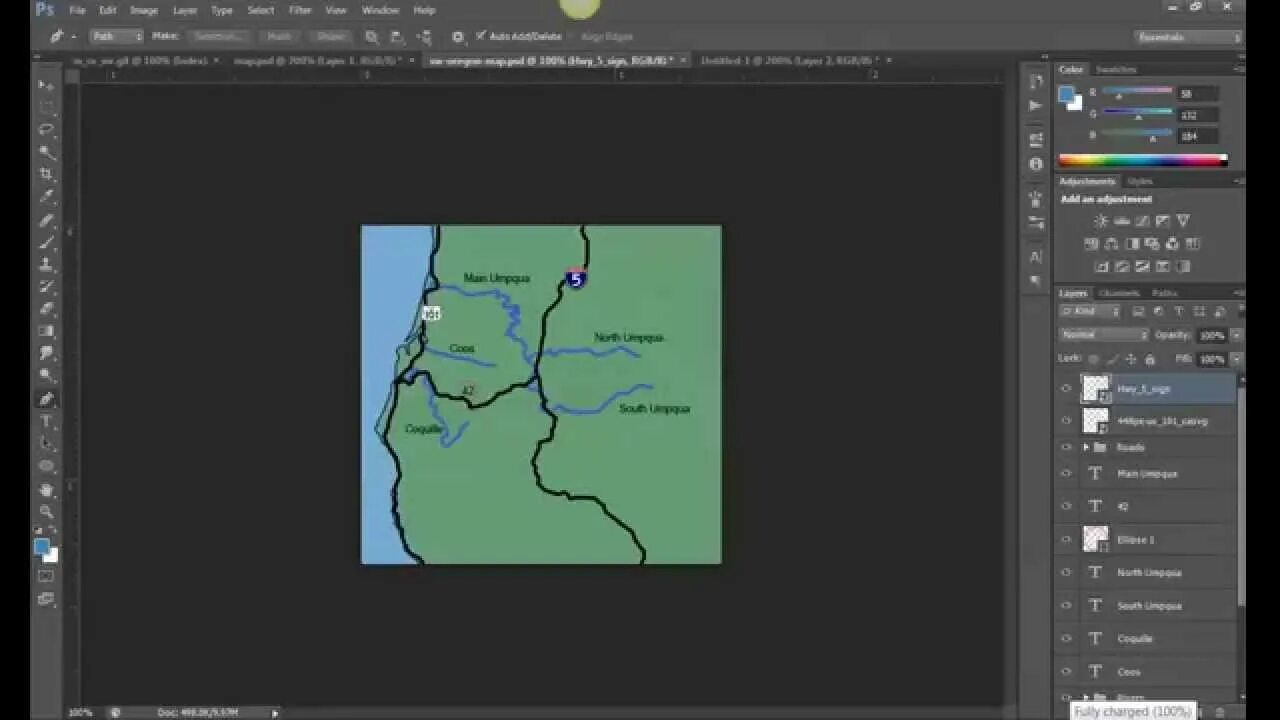The height and width of the screenshot is (720, 1280).
Task: Select the Spot Healing Brush tool
Action: point(46,220)
